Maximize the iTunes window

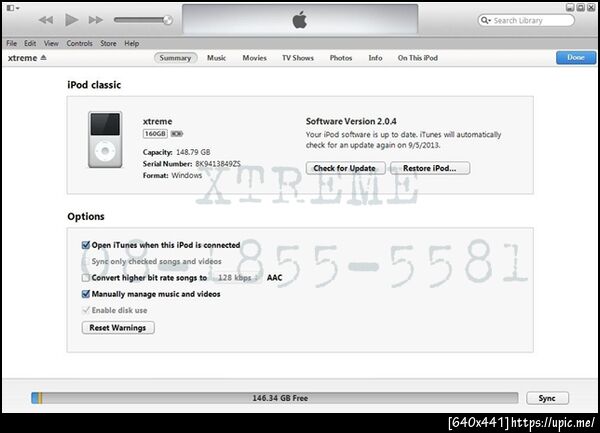point(580,7)
